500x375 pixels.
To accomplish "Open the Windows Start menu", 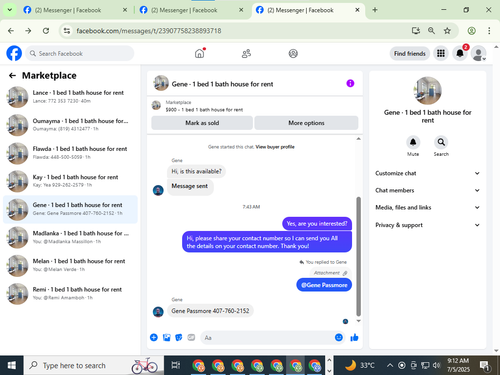I will point(12,366).
